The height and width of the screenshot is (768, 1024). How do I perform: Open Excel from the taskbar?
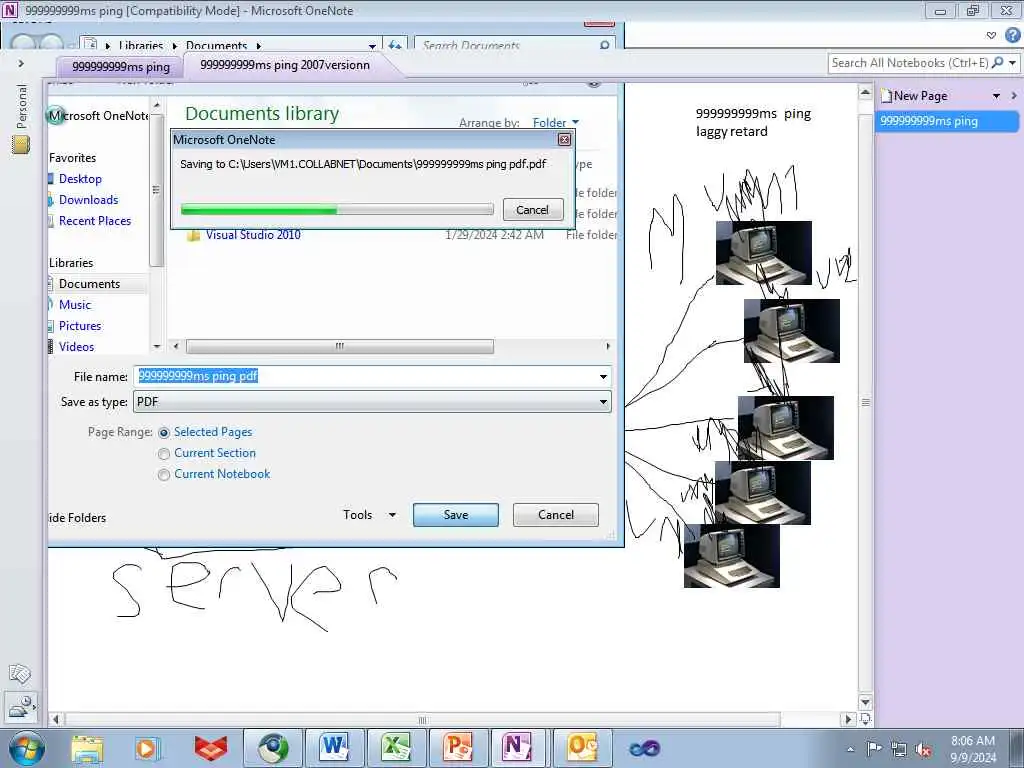[x=396, y=748]
